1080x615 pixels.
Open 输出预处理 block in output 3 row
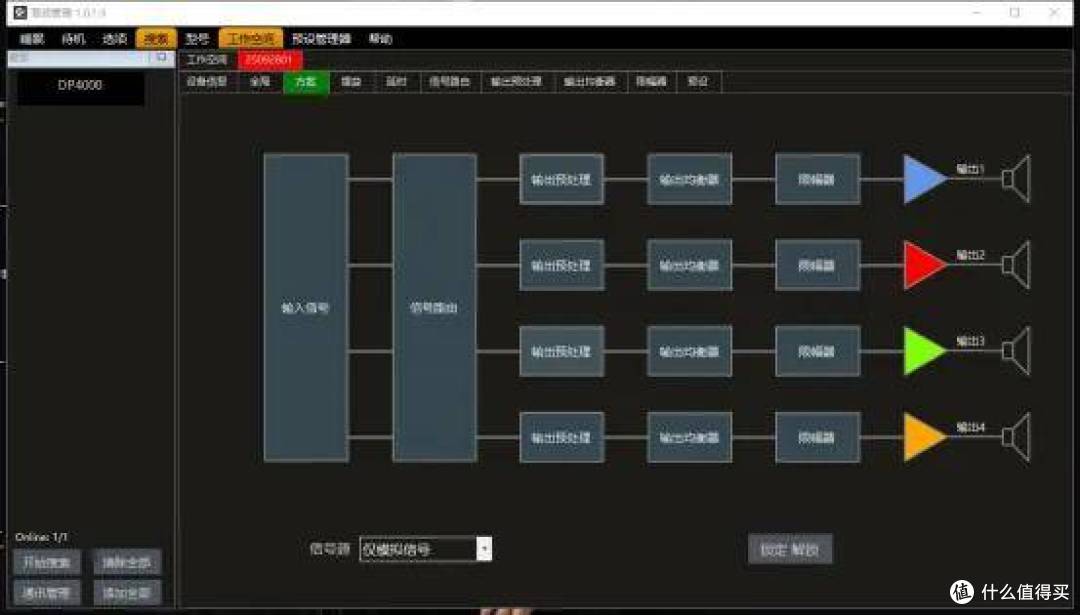tap(561, 351)
